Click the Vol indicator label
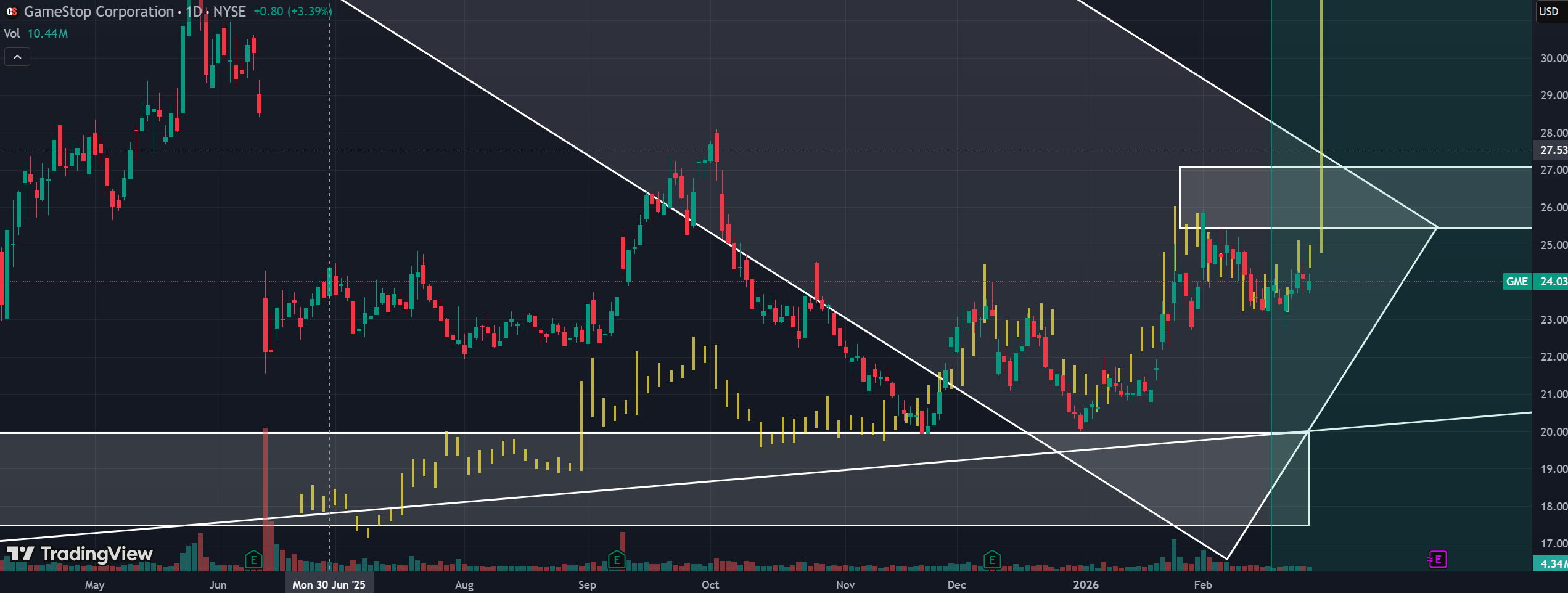The height and width of the screenshot is (593, 1568). pyautogui.click(x=12, y=33)
